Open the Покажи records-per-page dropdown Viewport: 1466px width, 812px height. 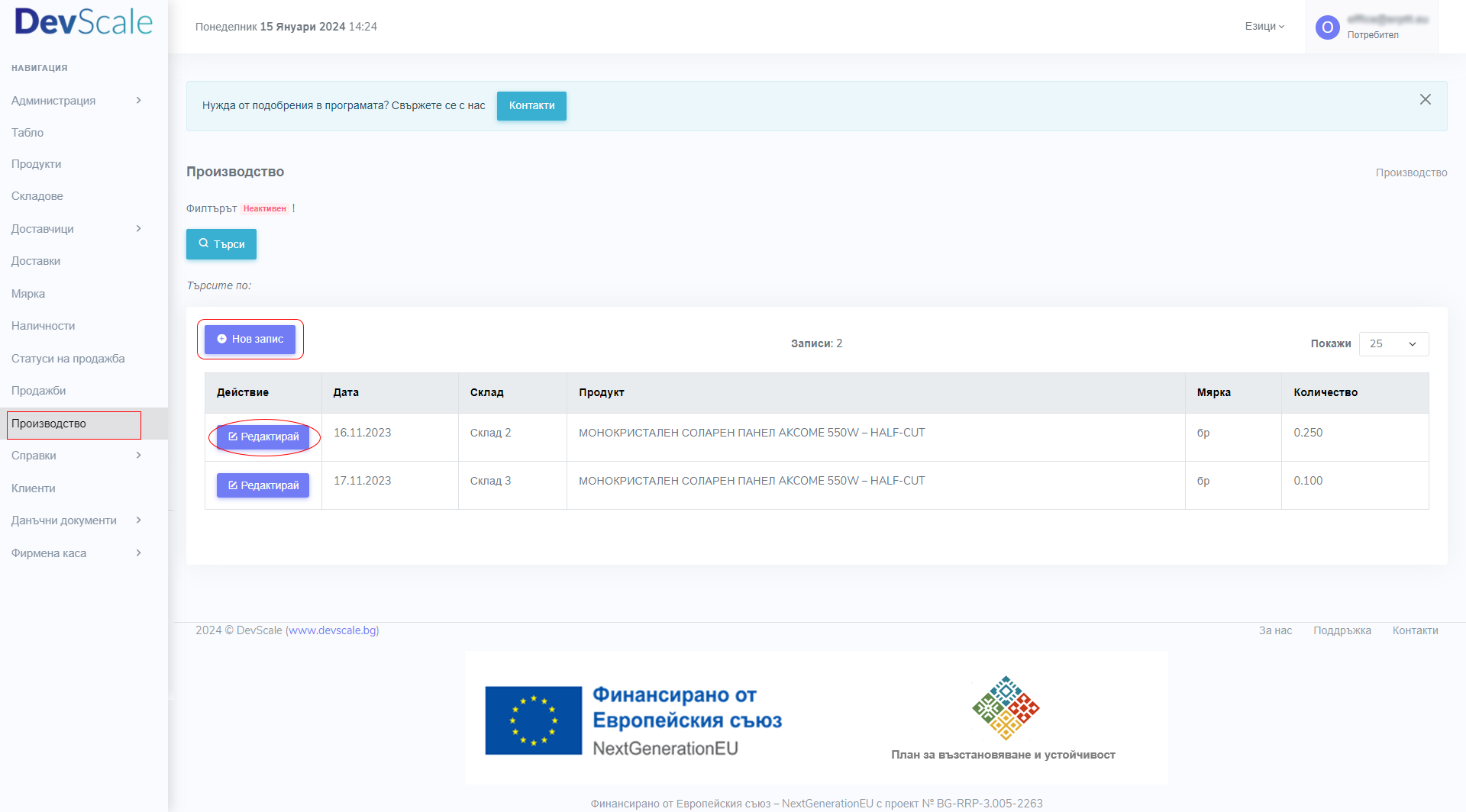point(1393,344)
